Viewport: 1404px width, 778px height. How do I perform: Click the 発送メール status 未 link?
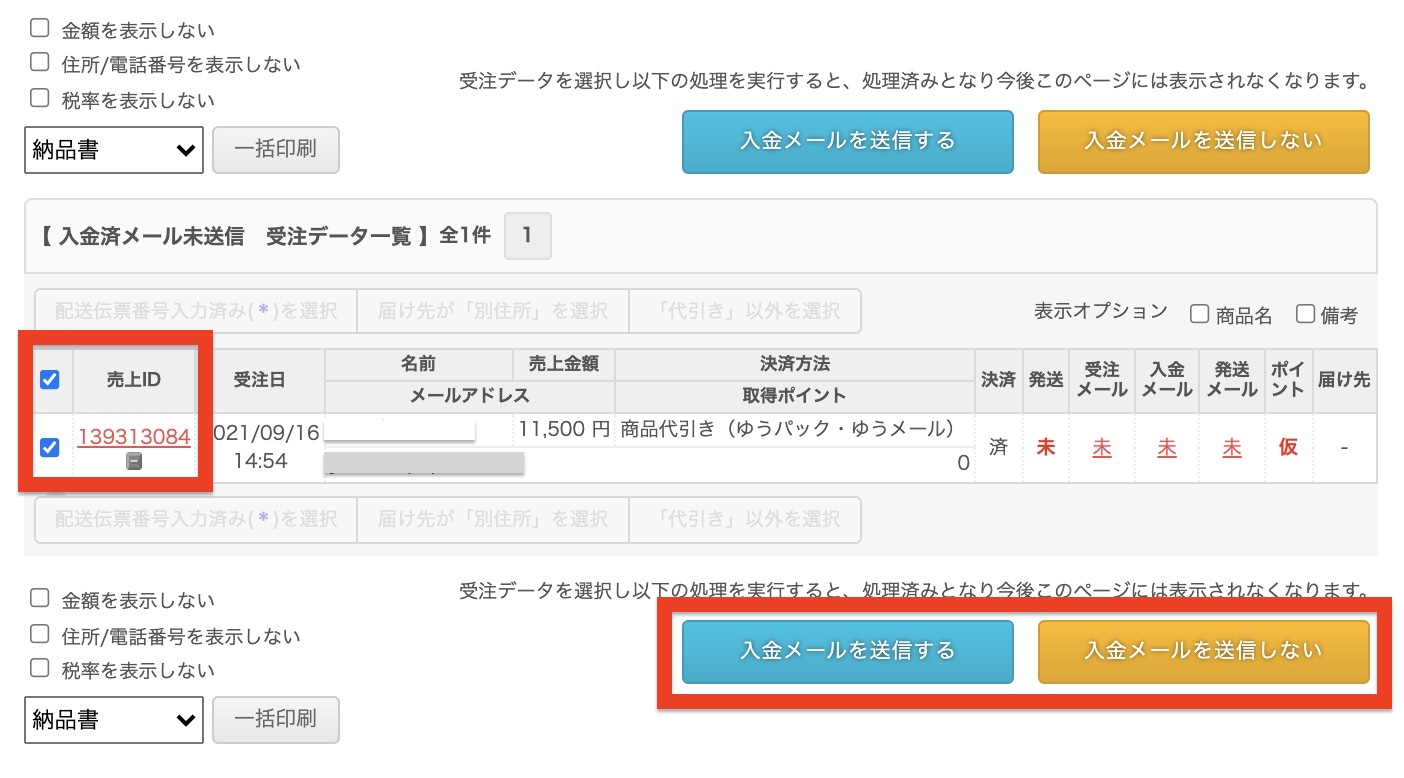click(1232, 448)
